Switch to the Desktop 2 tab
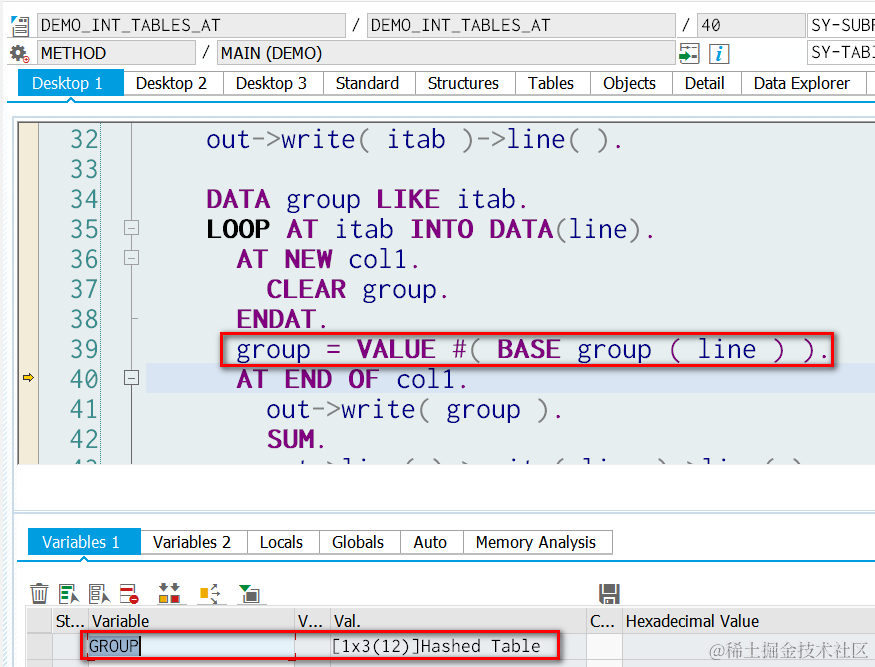Screen dimensions: 875x667 (x=171, y=83)
